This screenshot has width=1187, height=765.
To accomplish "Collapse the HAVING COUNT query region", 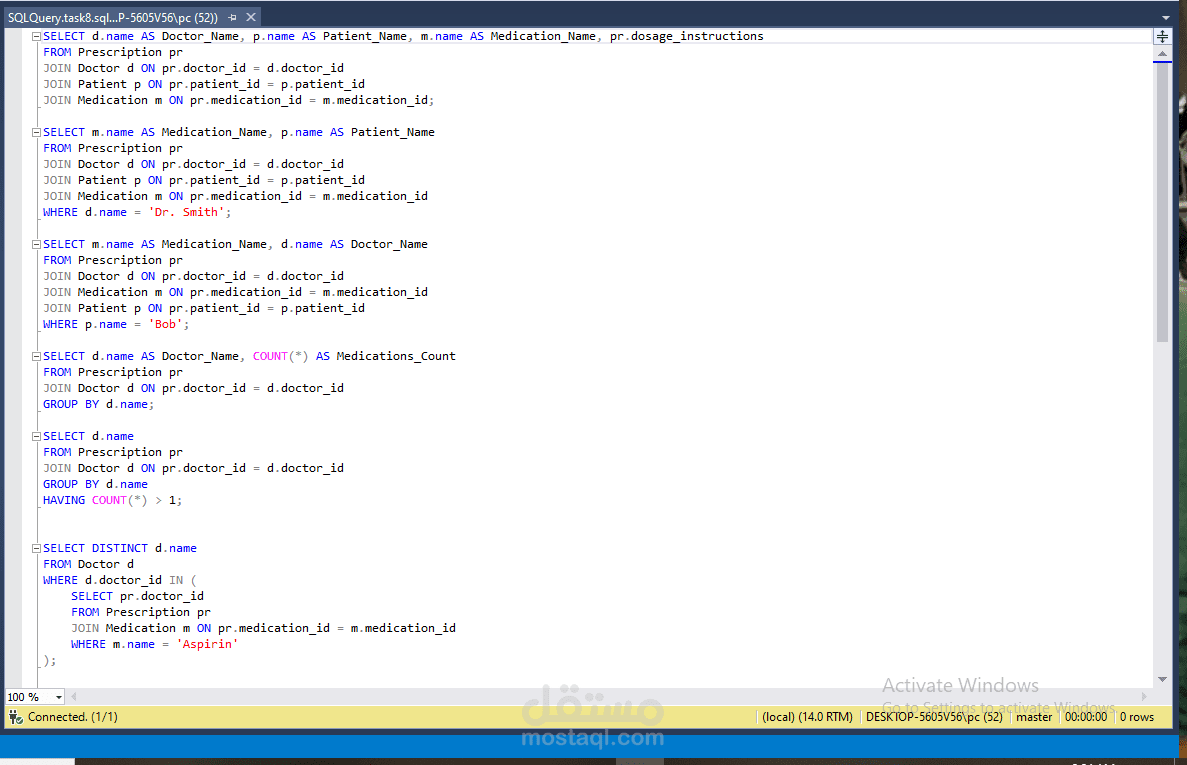I will 34,435.
